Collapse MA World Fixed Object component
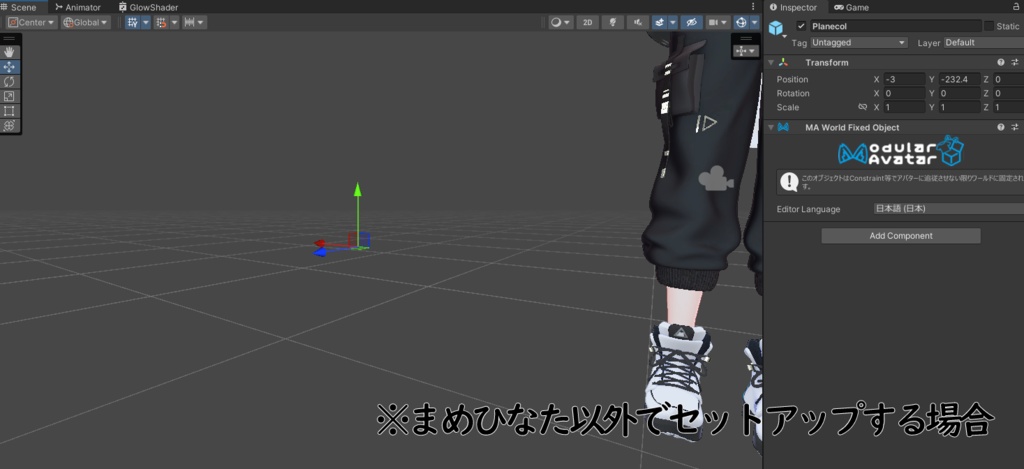1024x469 pixels. pos(771,127)
